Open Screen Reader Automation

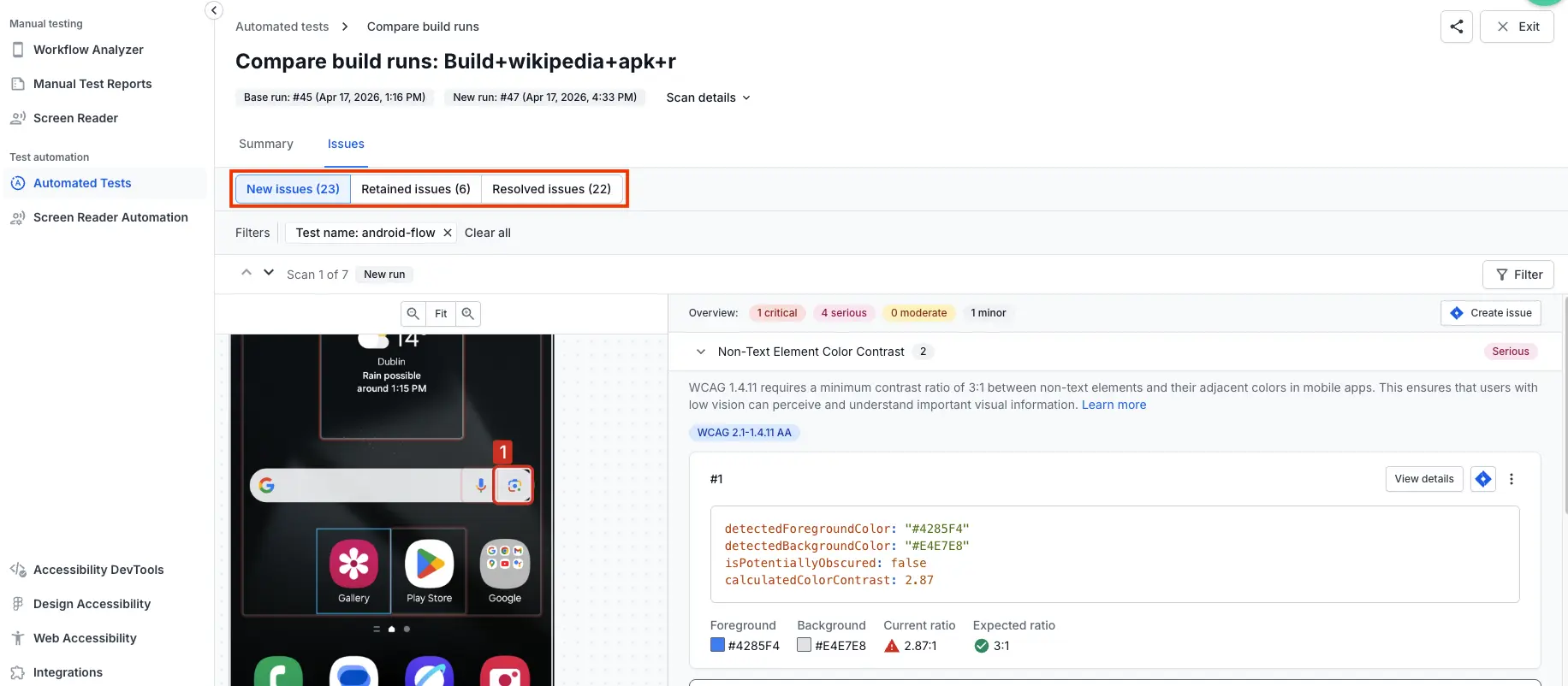pyautogui.click(x=110, y=217)
